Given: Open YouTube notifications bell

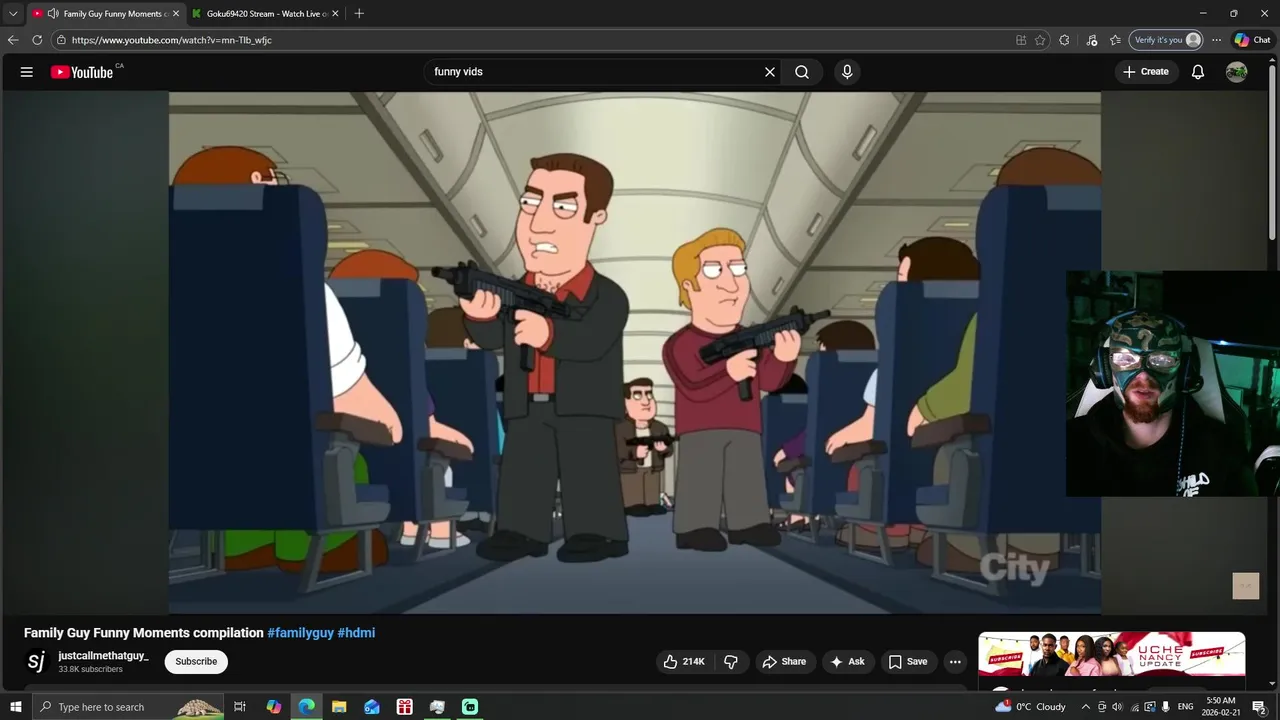Looking at the screenshot, I should (x=1198, y=72).
